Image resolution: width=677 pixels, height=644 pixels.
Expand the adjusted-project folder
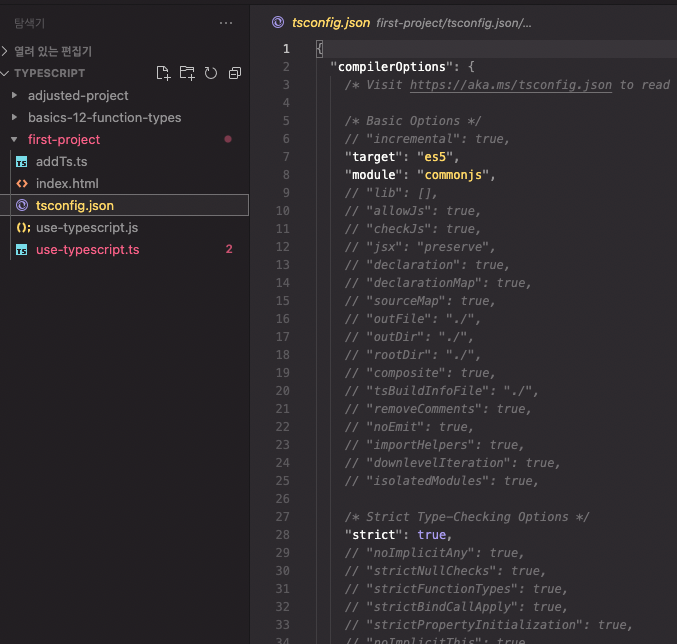click(x=14, y=95)
